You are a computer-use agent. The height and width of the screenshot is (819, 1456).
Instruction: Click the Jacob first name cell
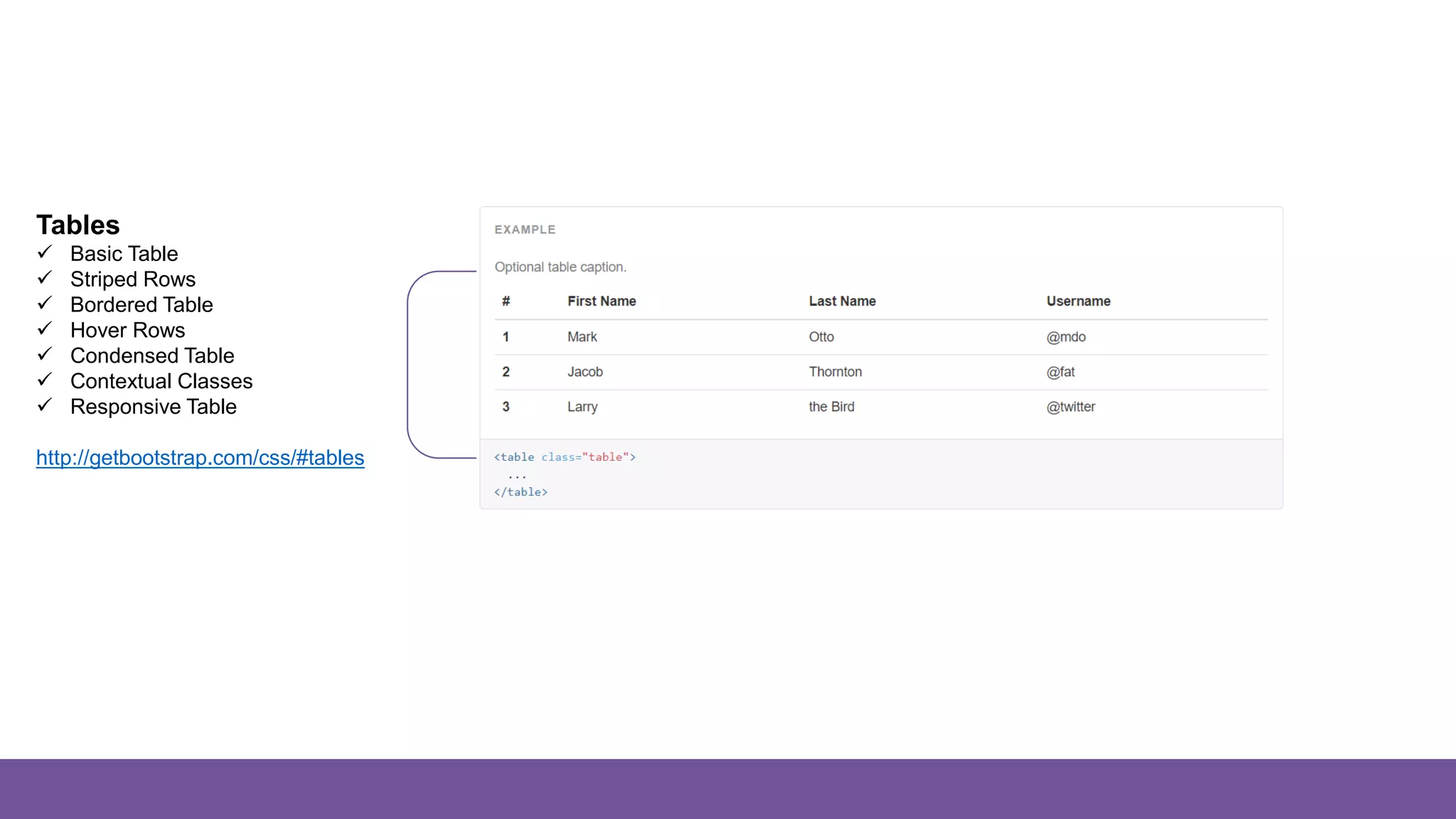(x=584, y=372)
